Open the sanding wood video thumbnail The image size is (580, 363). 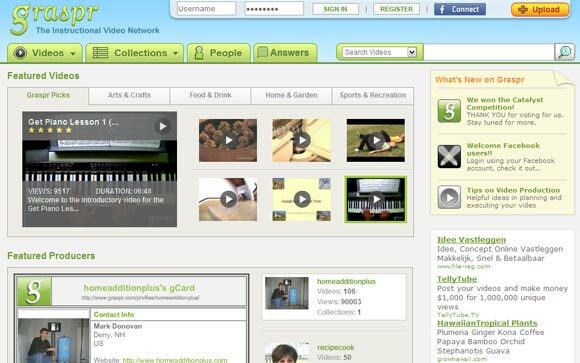point(228,199)
